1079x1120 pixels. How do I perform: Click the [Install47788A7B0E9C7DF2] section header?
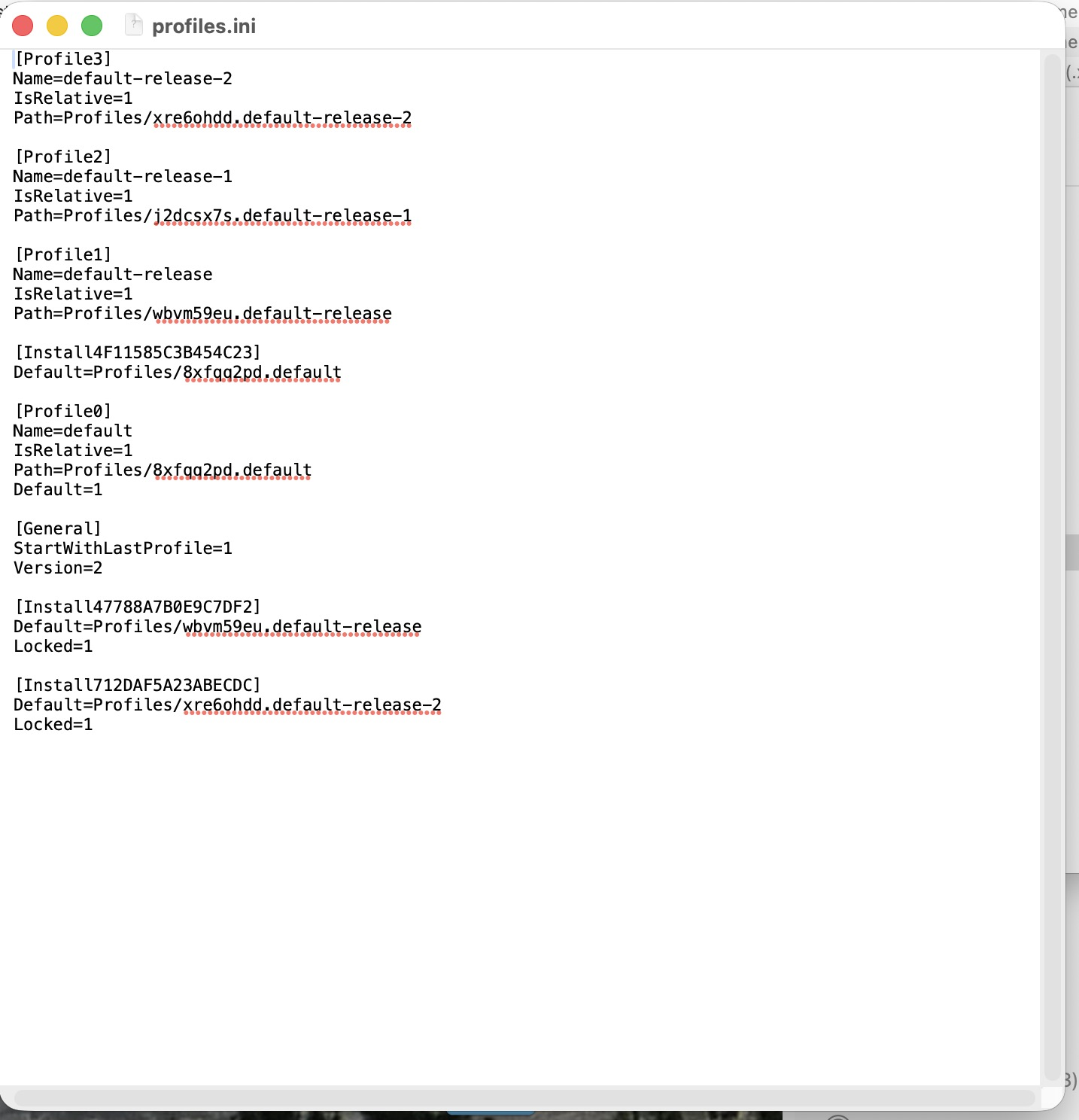point(138,607)
